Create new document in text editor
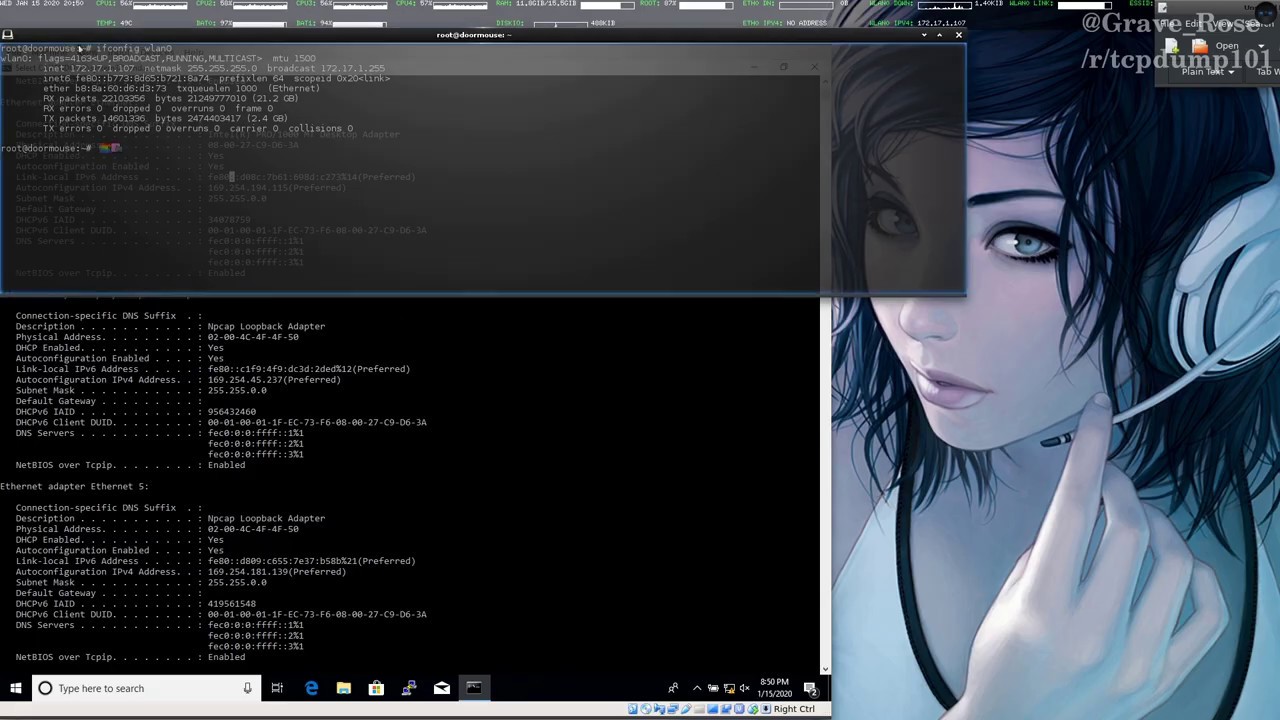Screen dimensions: 1280x720 [1172, 46]
